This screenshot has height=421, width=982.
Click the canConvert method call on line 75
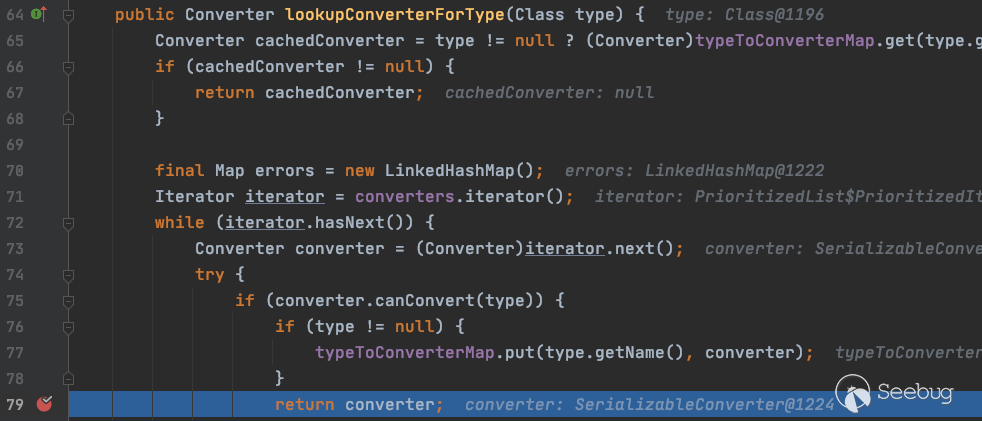click(425, 301)
